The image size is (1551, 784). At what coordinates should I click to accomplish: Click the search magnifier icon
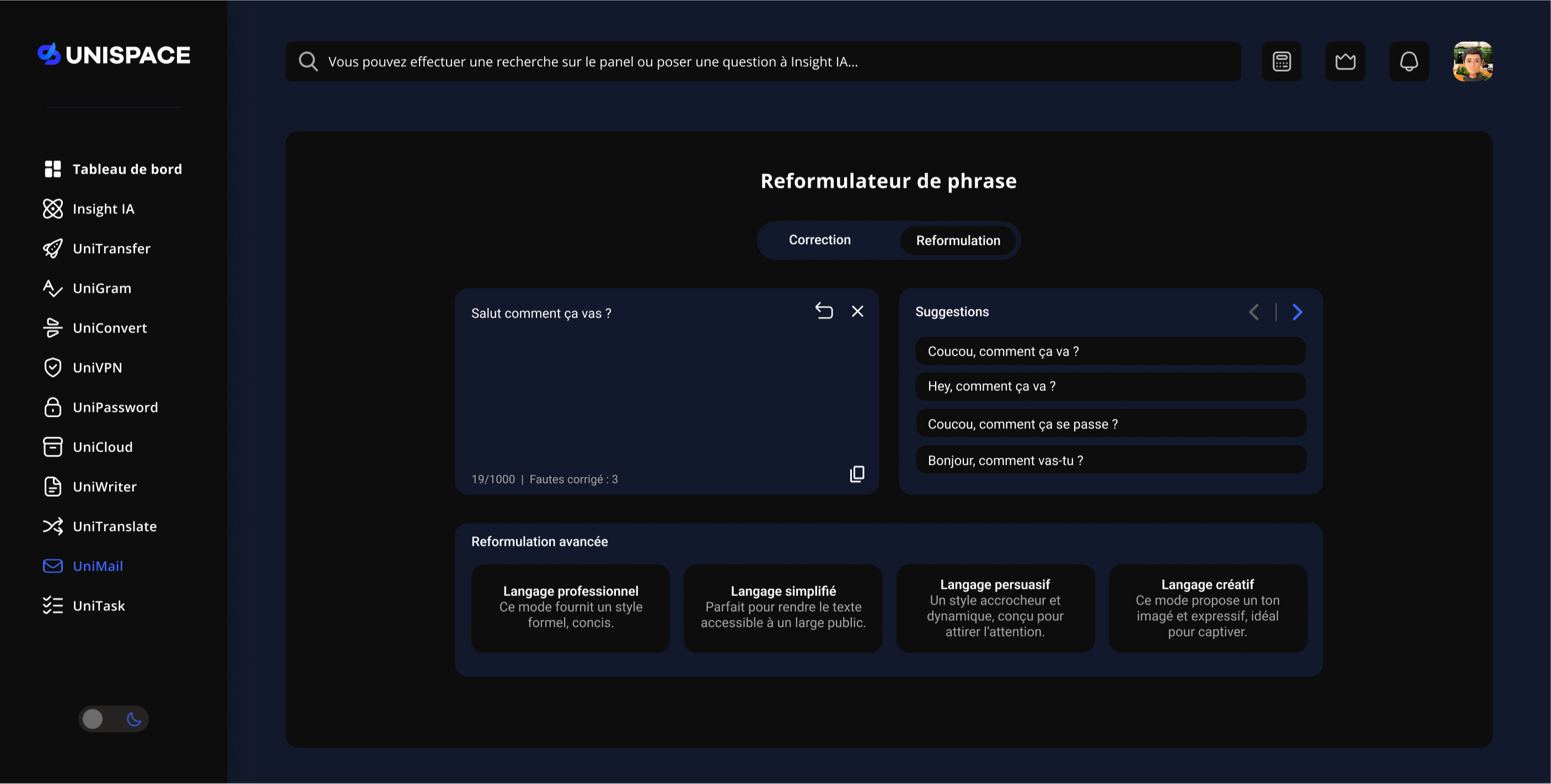tap(308, 61)
